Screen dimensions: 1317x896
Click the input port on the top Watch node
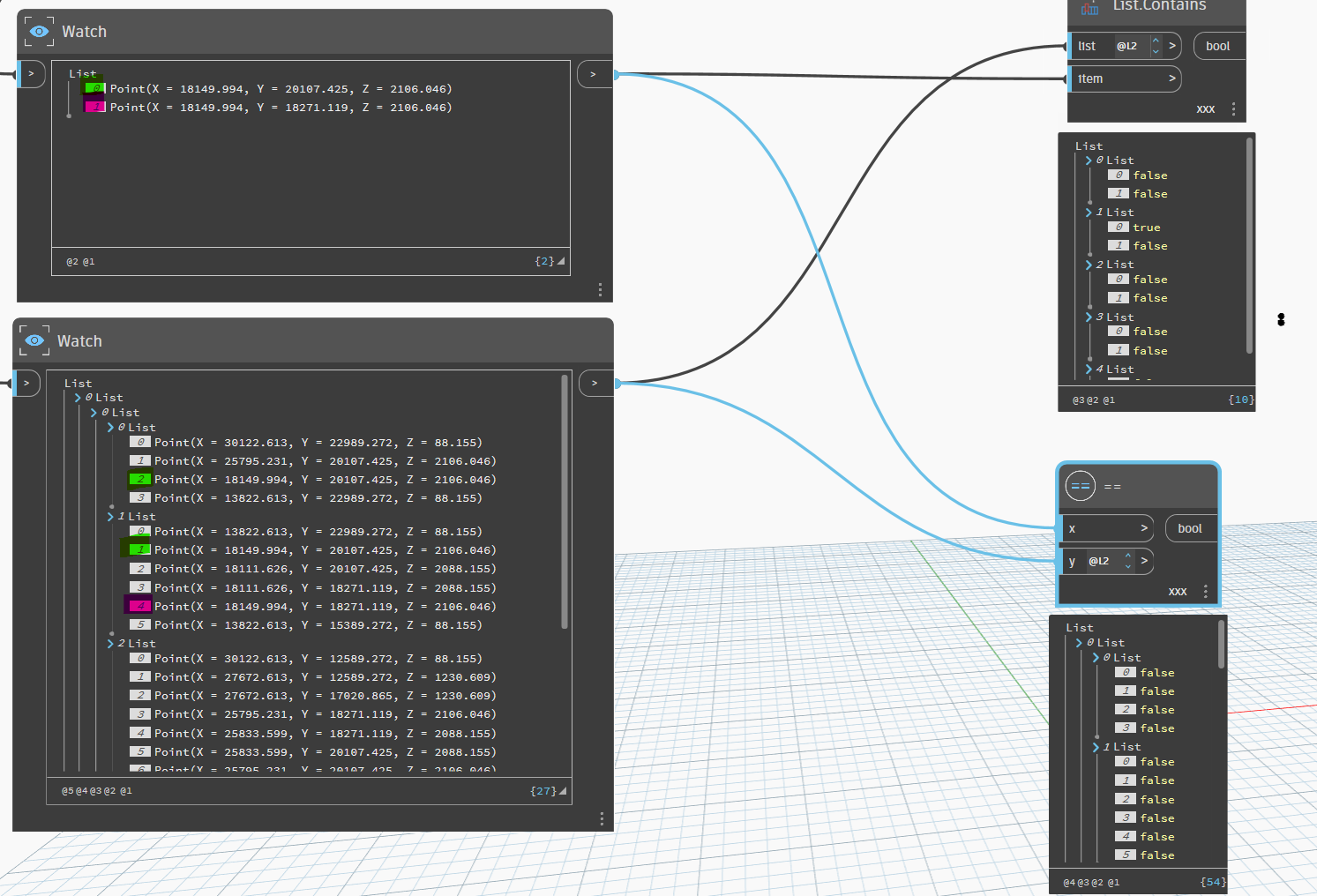(x=32, y=73)
